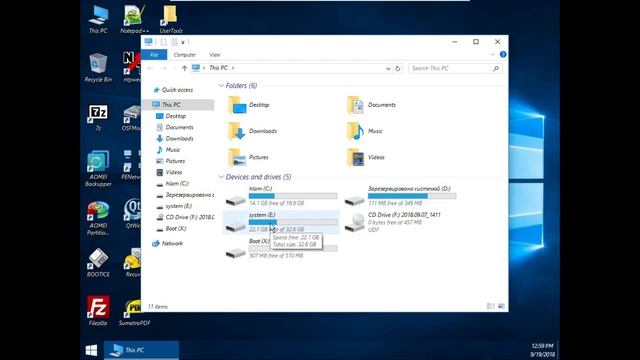Go up one folder level

184,68
